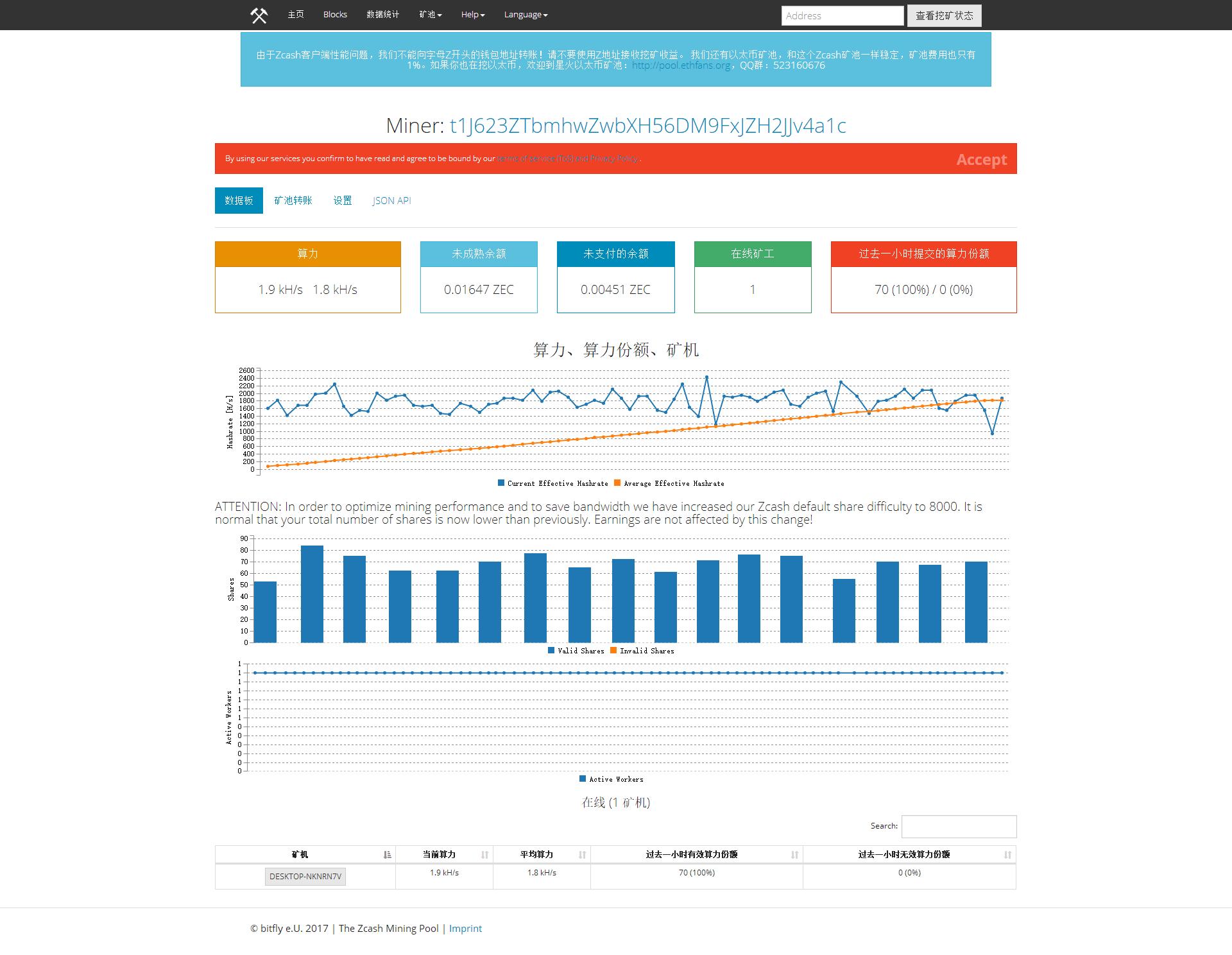Toggle Valid Shares legend swatch
The height and width of the screenshot is (955, 1232).
[x=551, y=651]
